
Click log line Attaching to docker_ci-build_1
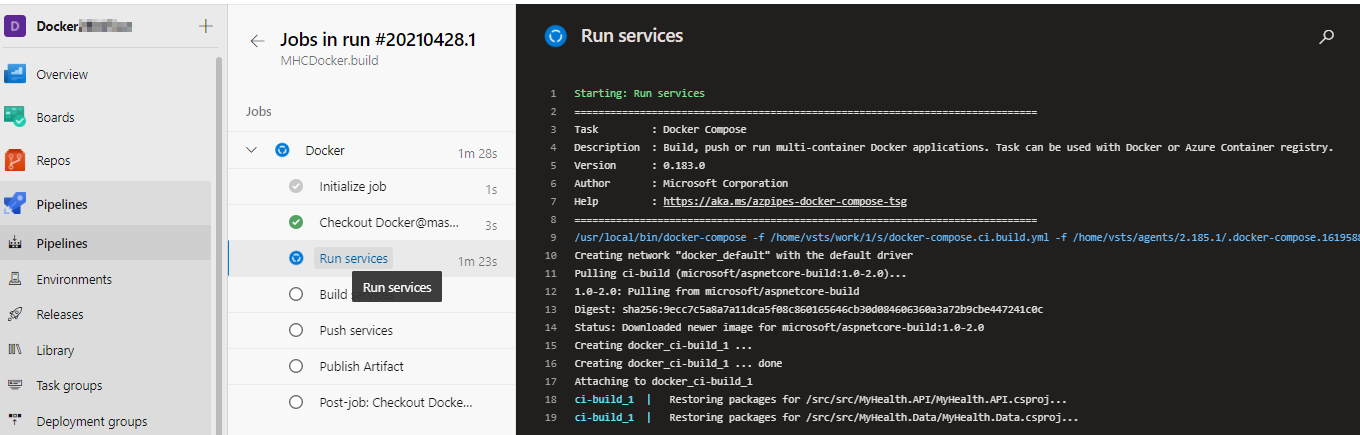pyautogui.click(x=663, y=381)
